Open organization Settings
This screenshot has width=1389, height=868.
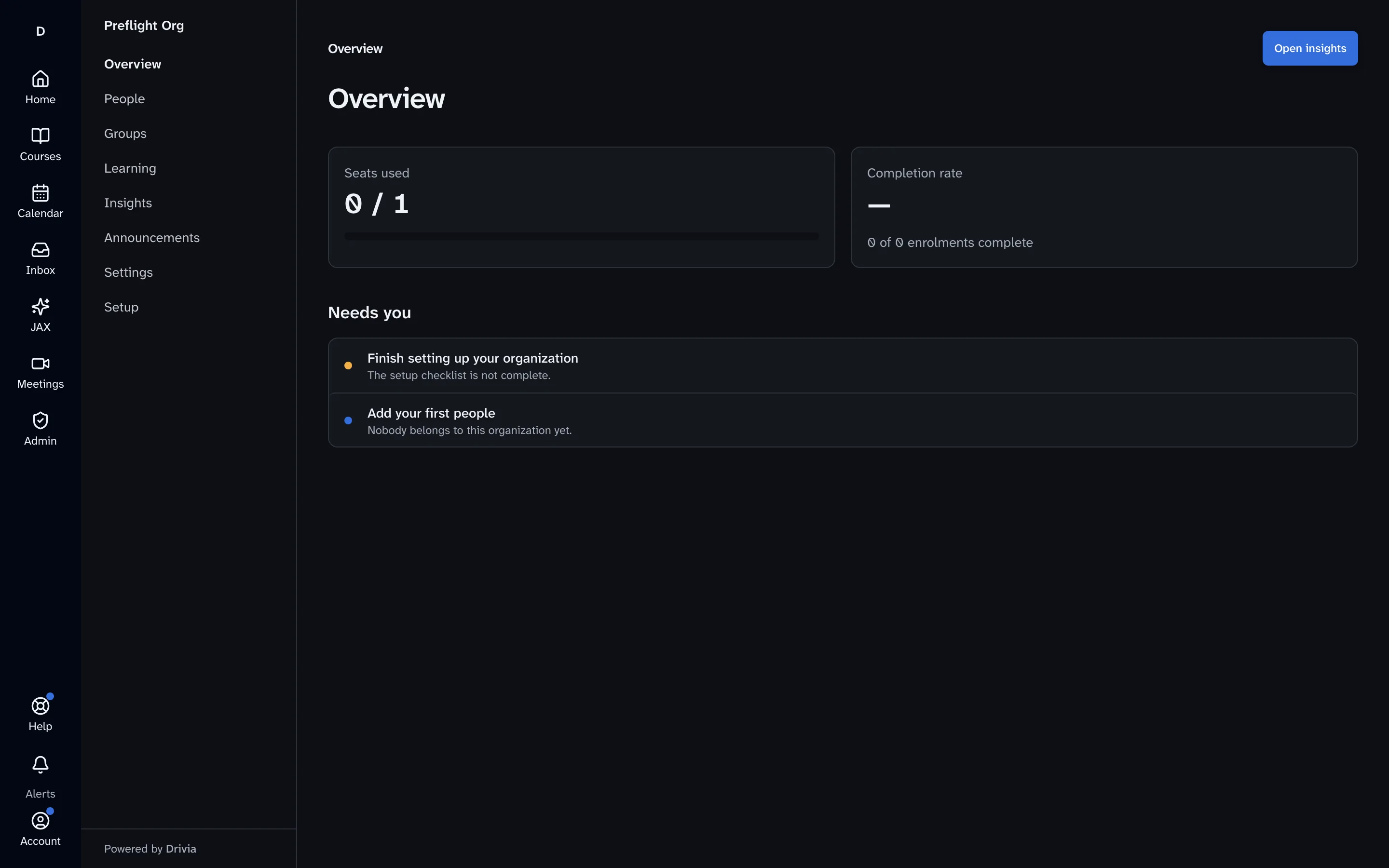pos(129,272)
